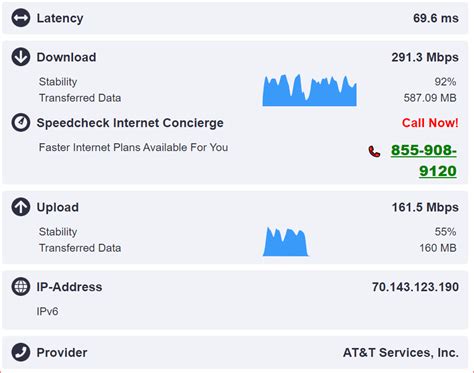474x373 pixels.
Task: Select the 291.3 Mbps download result
Action: [425, 57]
